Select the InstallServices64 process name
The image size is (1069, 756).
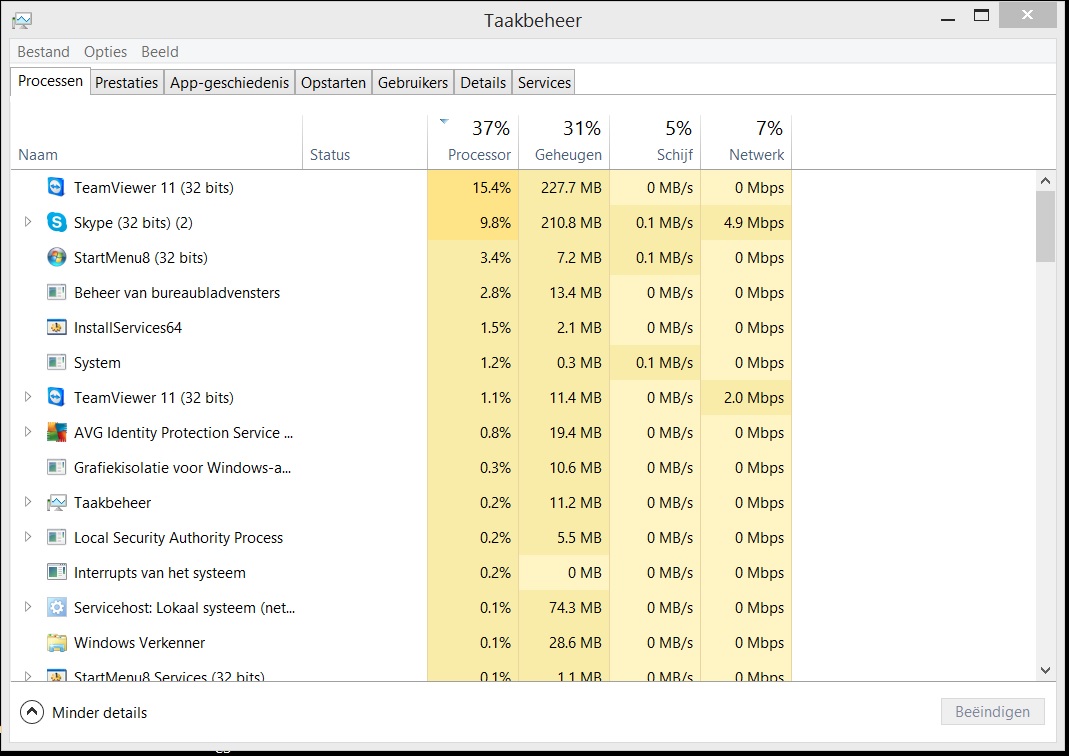coord(128,328)
